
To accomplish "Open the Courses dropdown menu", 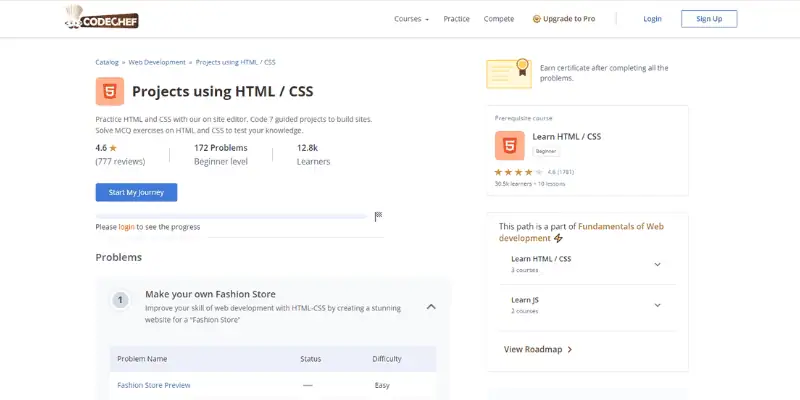I will coord(411,19).
